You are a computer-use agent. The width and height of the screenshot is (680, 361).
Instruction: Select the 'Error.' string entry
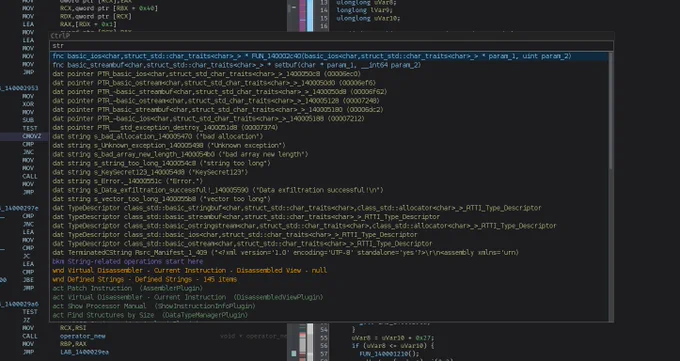[x=329, y=181]
